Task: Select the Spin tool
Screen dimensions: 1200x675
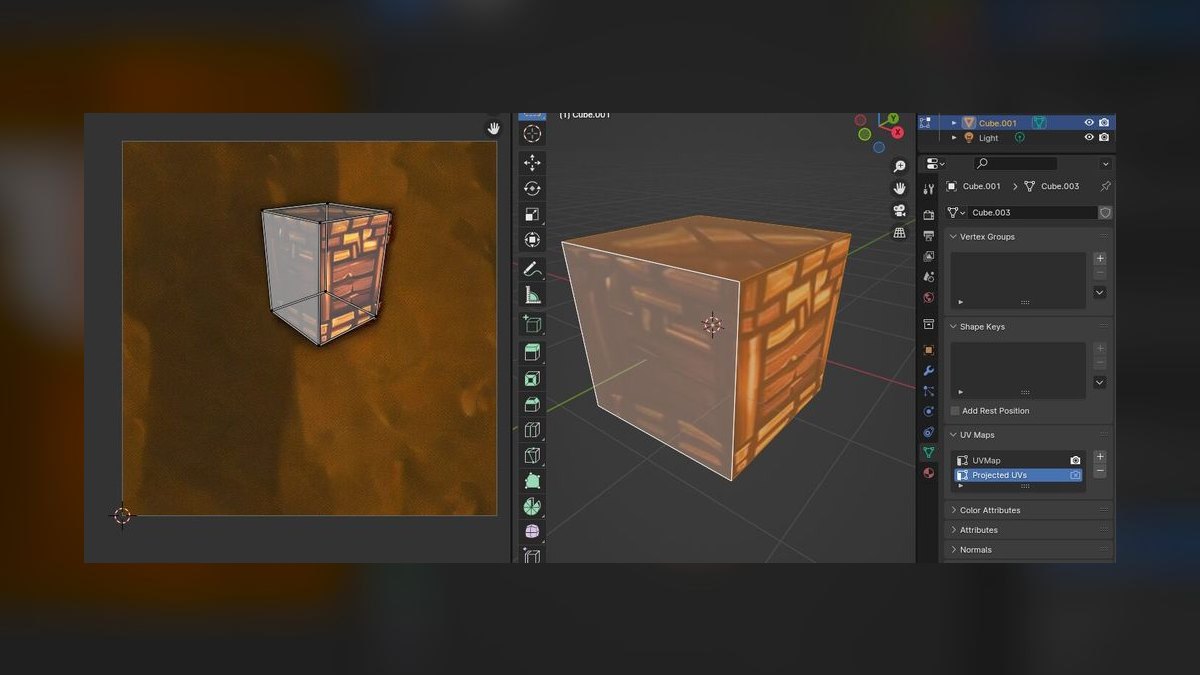Action: coord(532,506)
